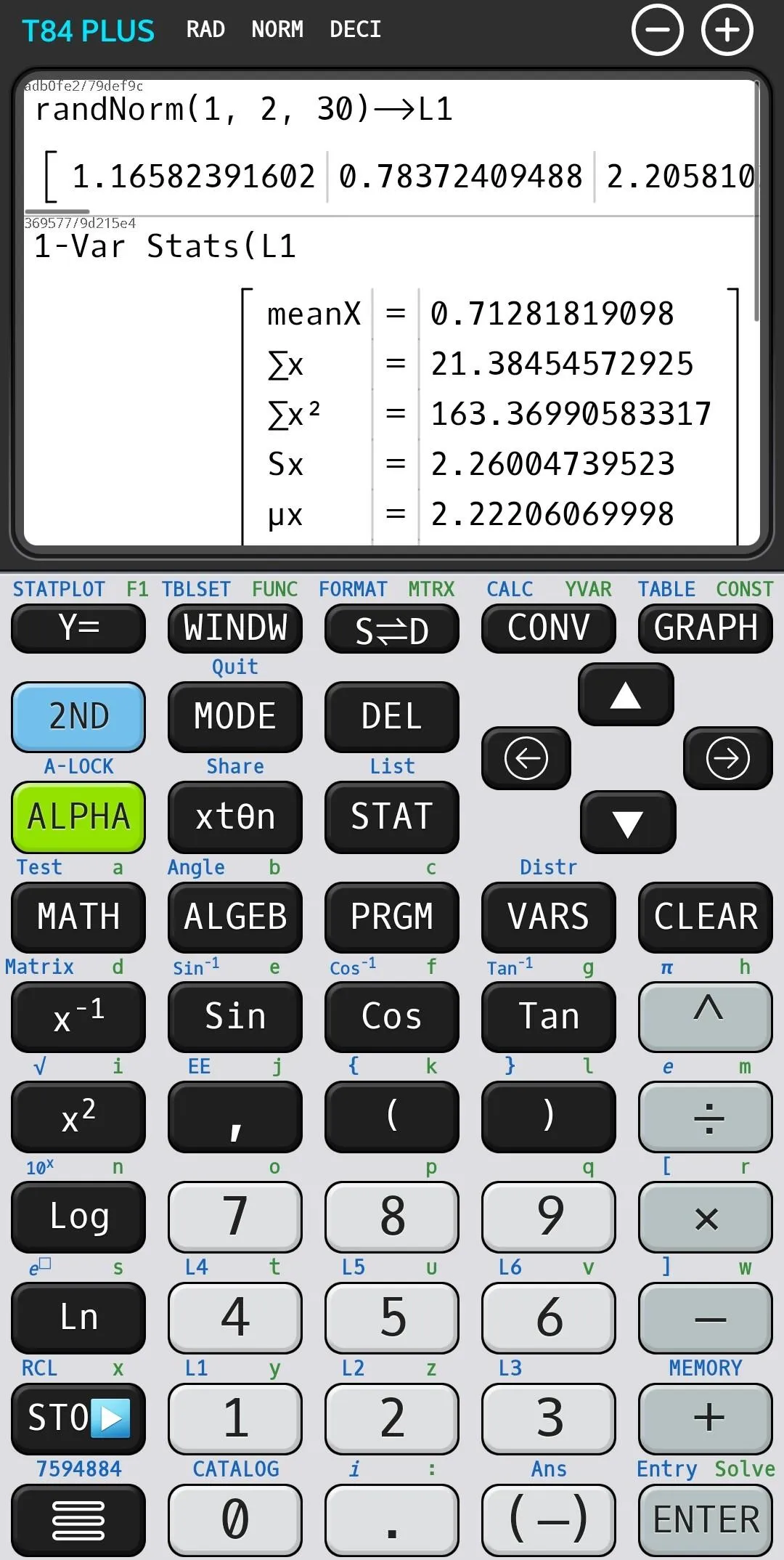This screenshot has width=784, height=1560.
Task: Open the PRGM menu key
Action: (x=392, y=917)
